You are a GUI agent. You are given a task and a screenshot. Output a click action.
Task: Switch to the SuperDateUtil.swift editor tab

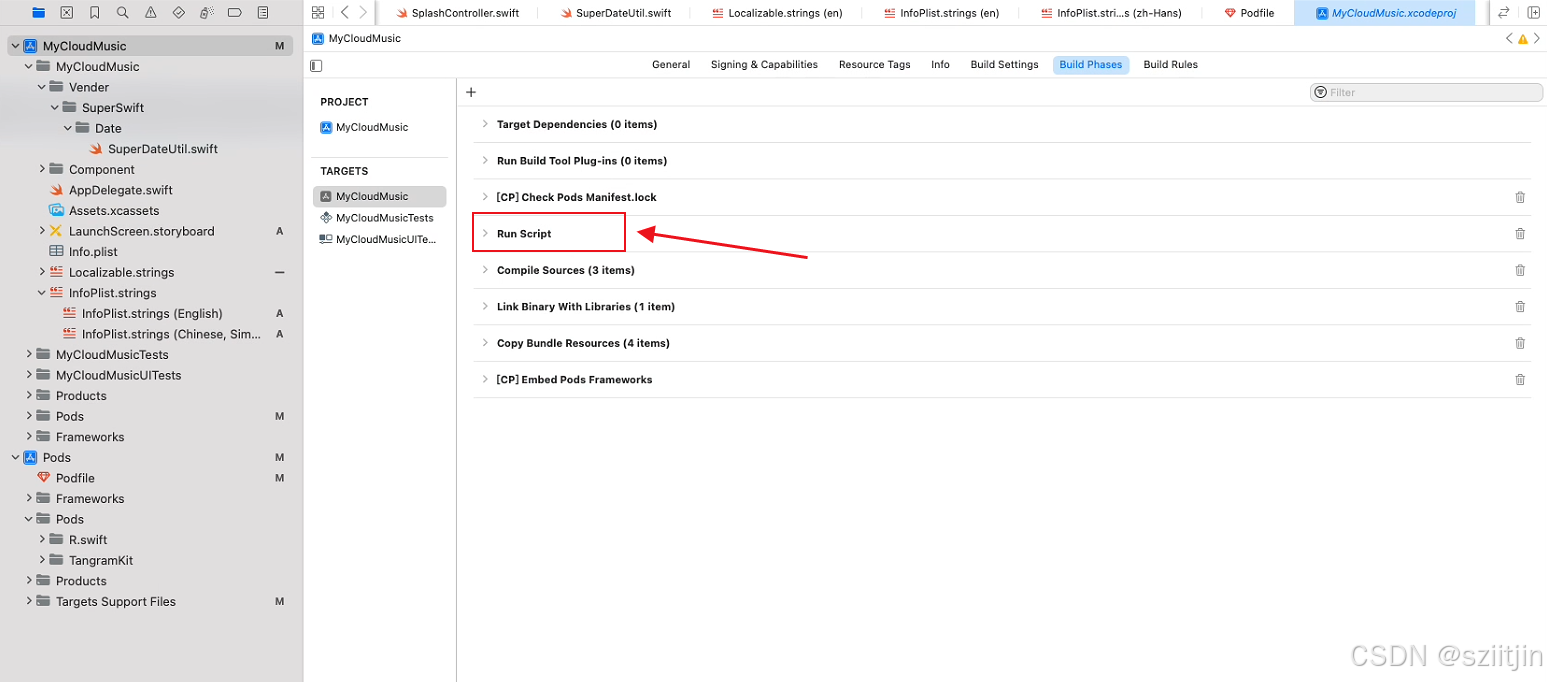614,13
